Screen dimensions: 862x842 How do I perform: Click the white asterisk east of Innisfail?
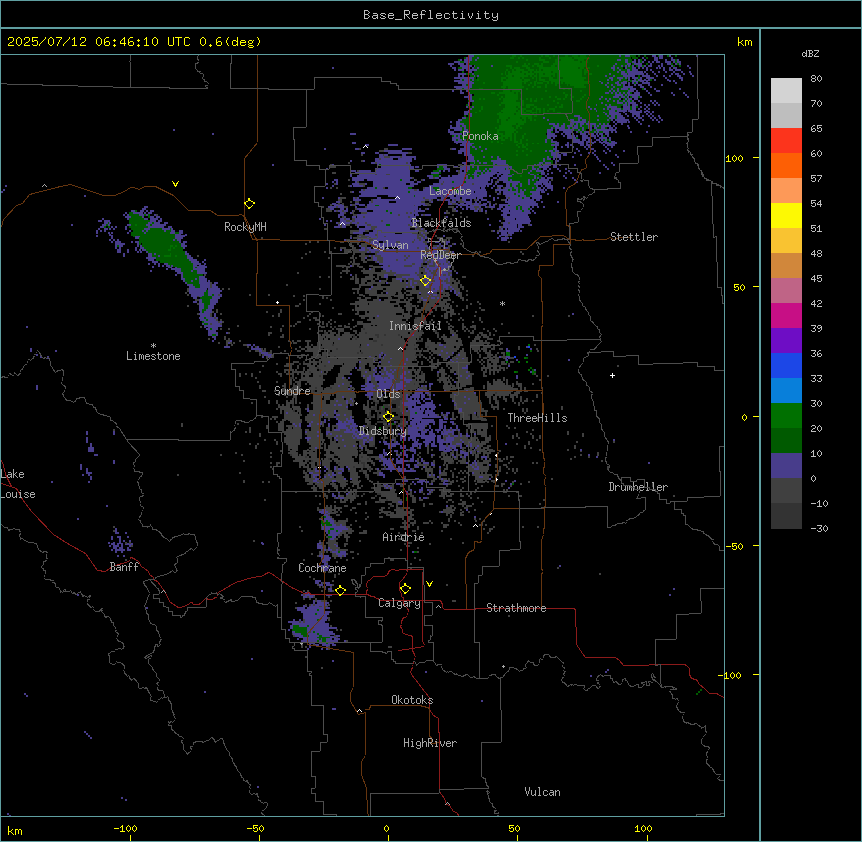click(502, 304)
